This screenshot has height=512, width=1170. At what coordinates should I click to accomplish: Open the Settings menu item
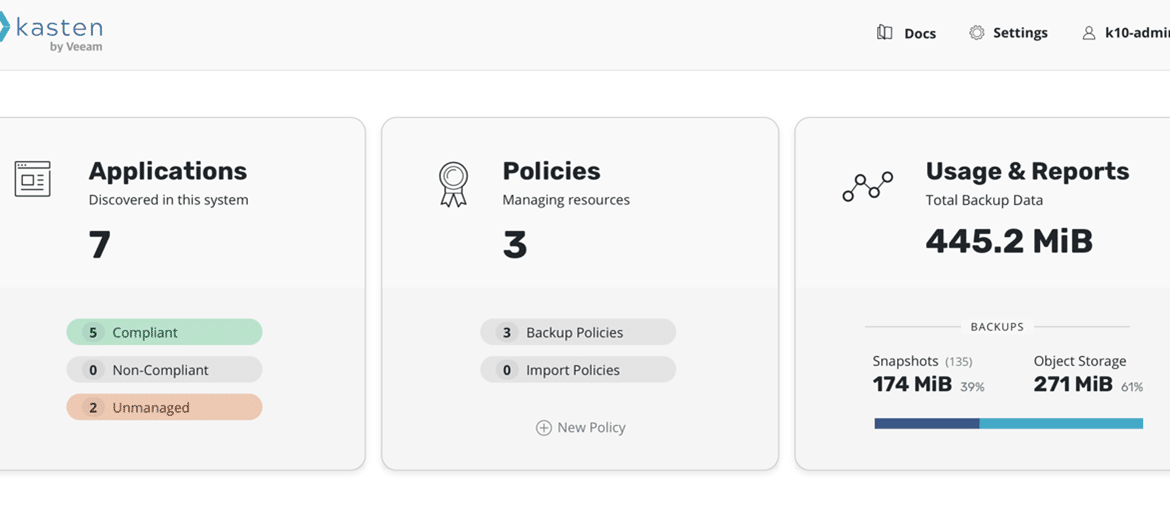coord(1020,33)
